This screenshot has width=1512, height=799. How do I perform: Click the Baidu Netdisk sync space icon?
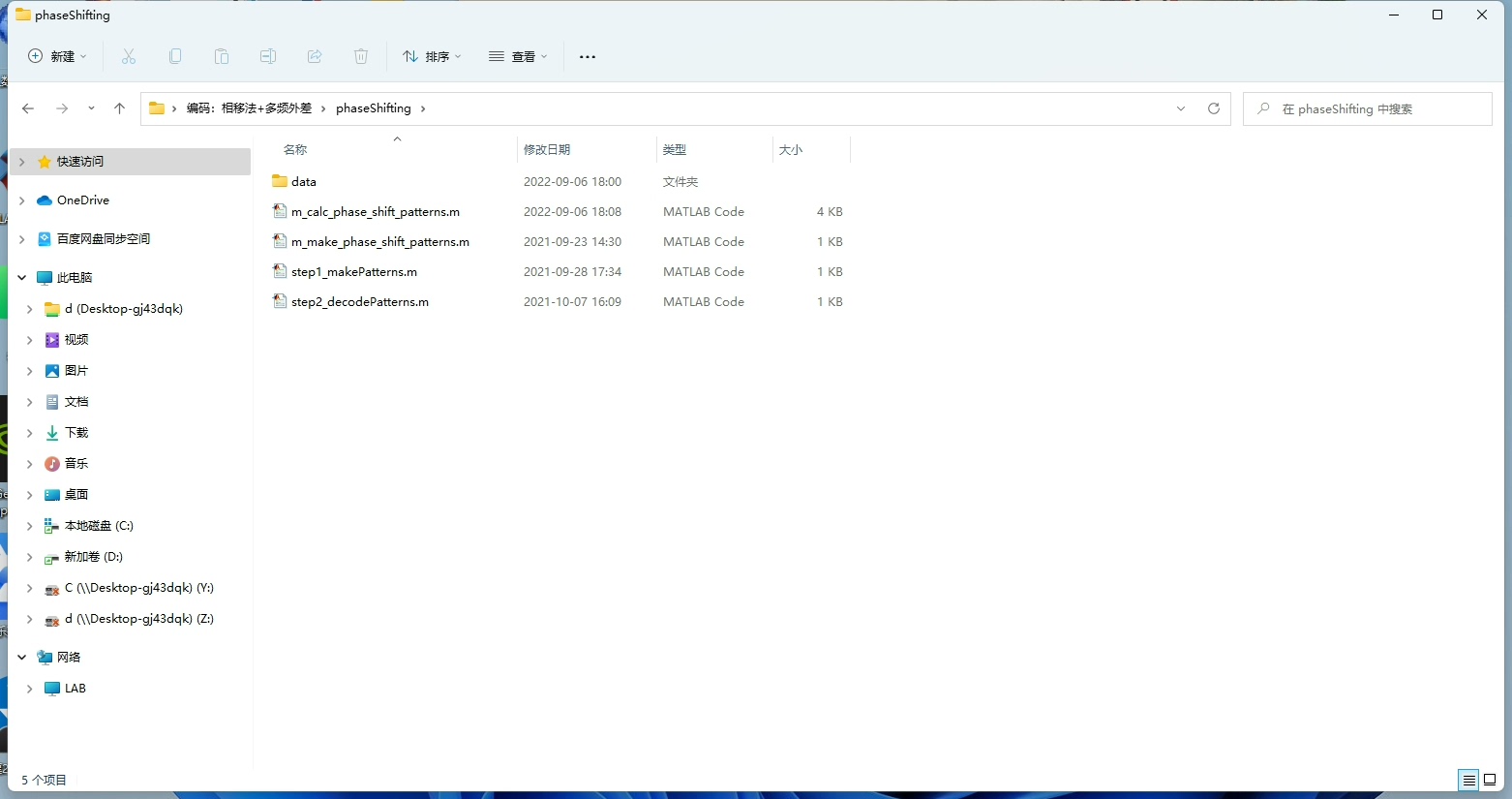pos(45,239)
